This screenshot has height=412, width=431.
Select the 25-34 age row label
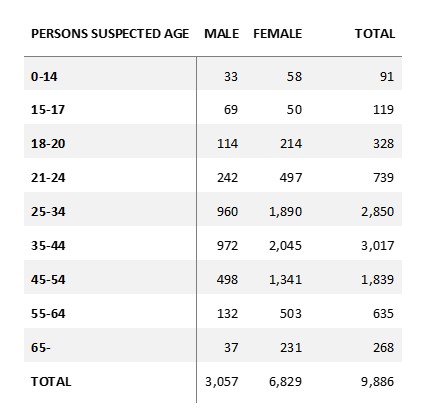pos(48,212)
